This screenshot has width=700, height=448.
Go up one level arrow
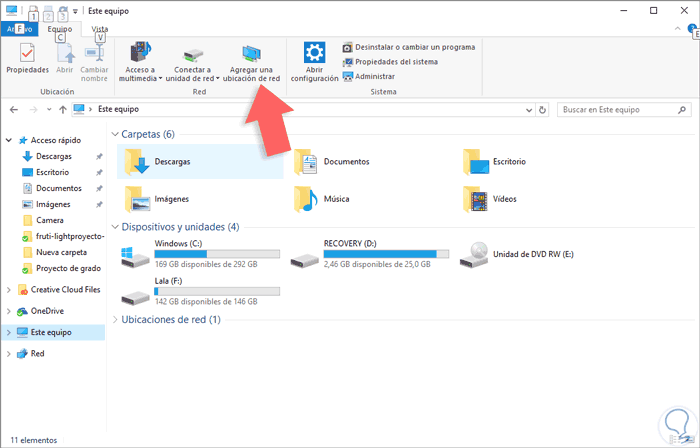[63, 109]
